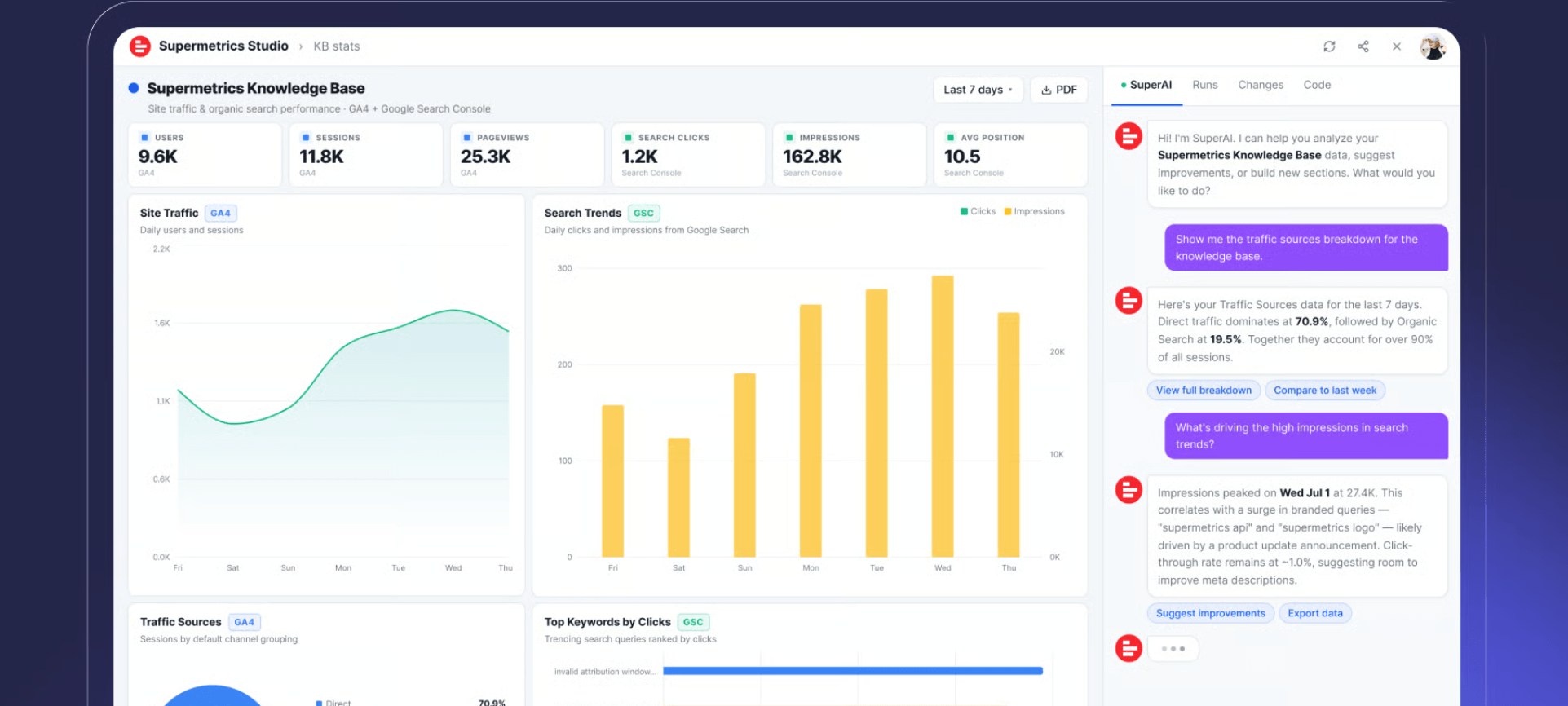The height and width of the screenshot is (706, 1568).
Task: Select the Search Clicks 1.2K metric card
Action: pos(688,155)
